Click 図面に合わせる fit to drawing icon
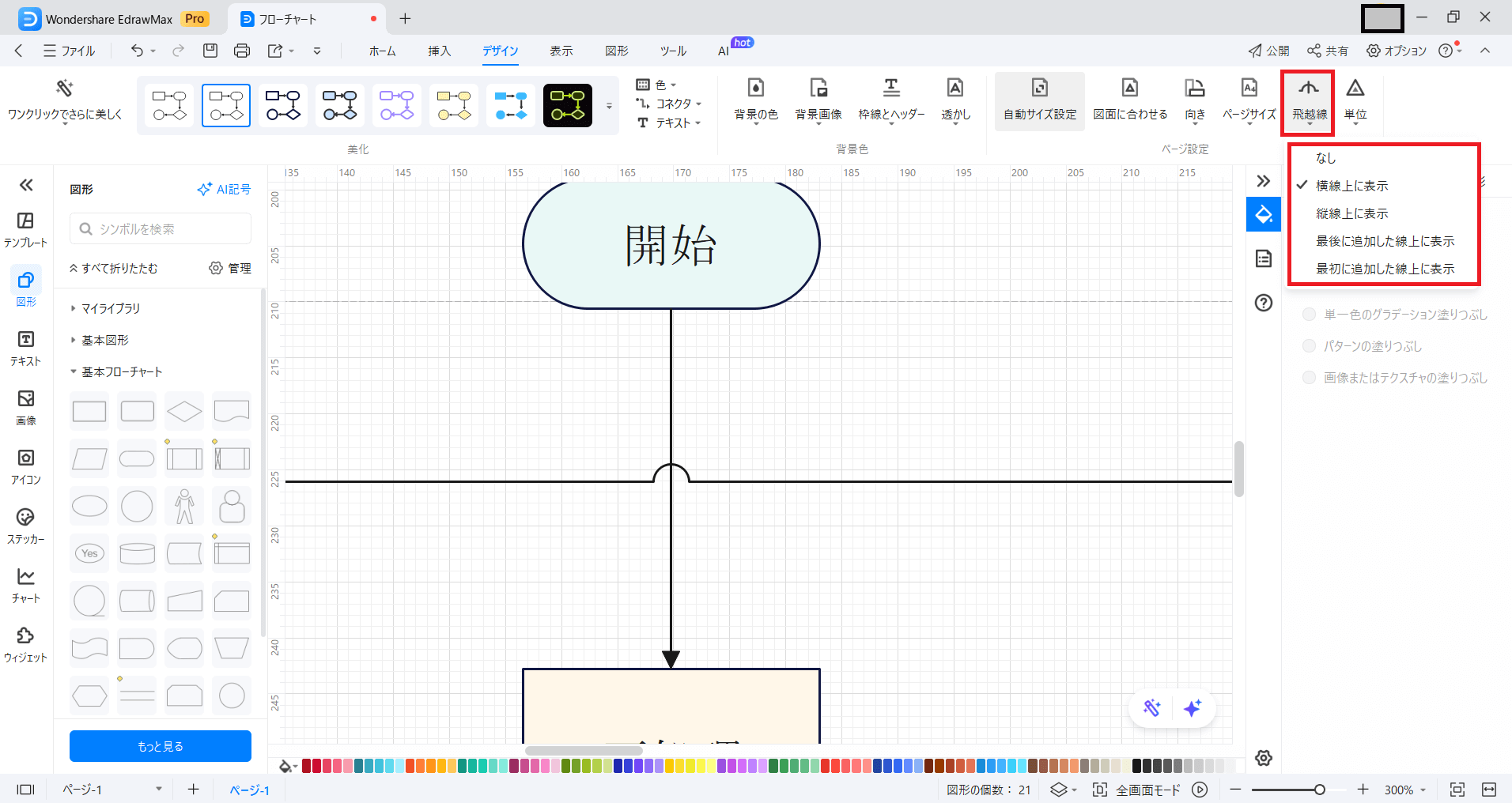1512x803 pixels. 1130,88
